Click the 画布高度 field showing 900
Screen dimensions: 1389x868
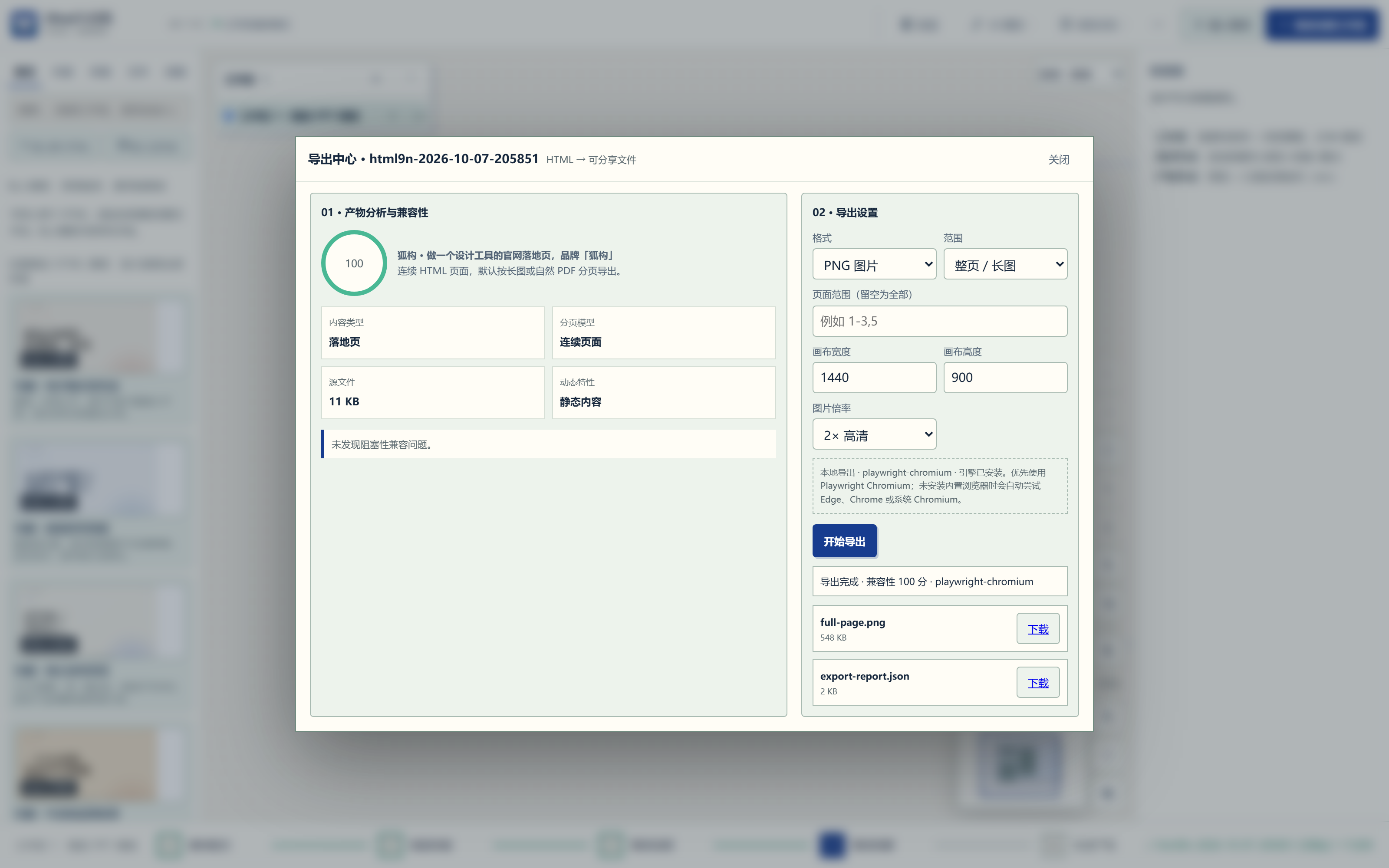tap(1005, 377)
